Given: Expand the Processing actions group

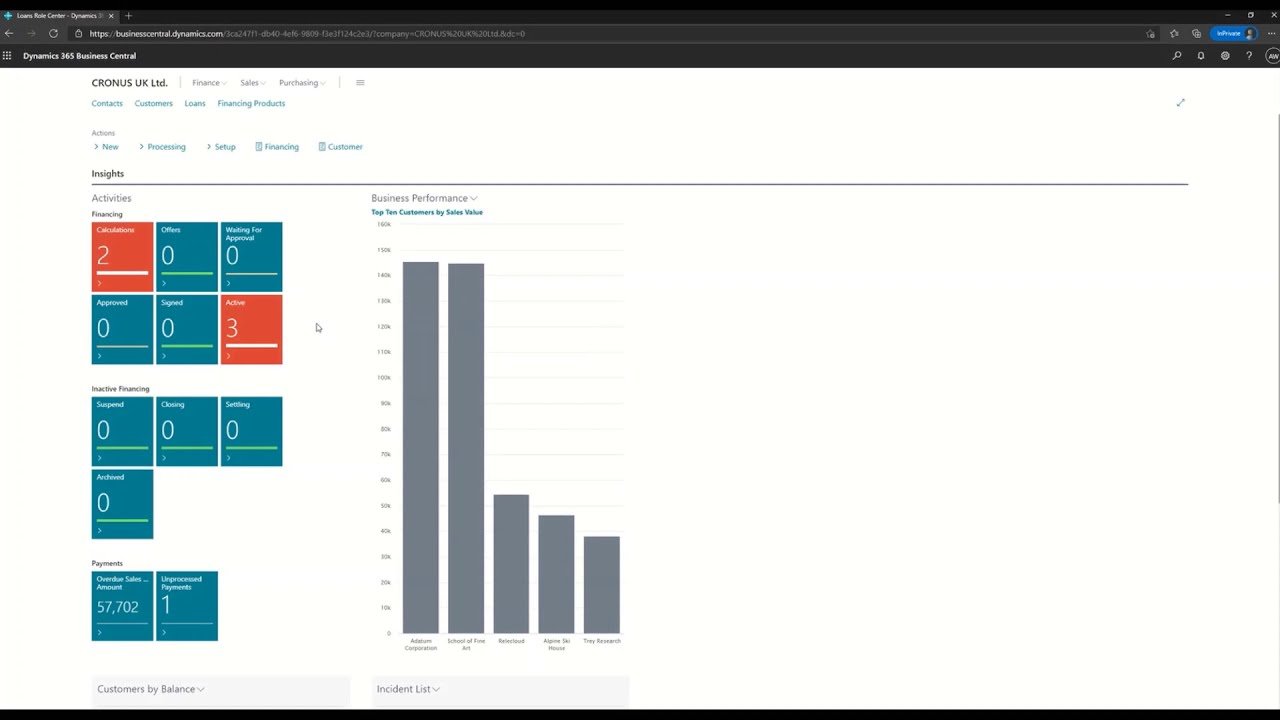Looking at the screenshot, I should point(162,147).
